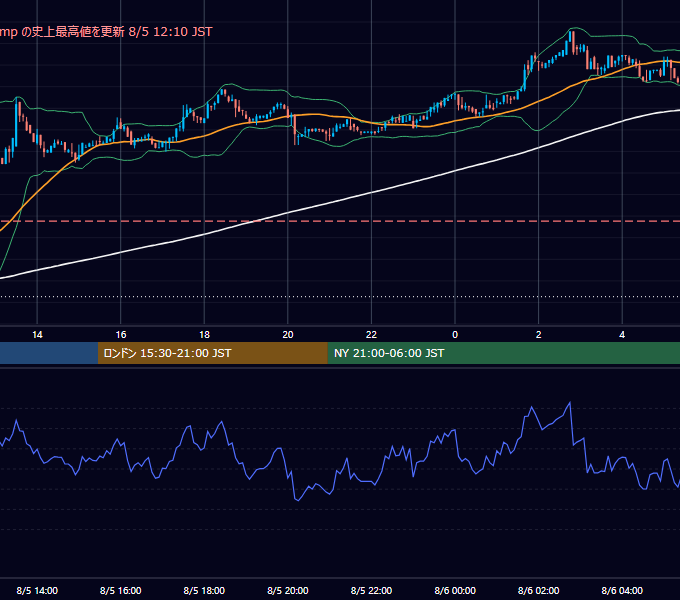Select the NY 21:00-06:00 JST session bar
Image resolution: width=680 pixels, height=600 pixels.
[x=503, y=353]
